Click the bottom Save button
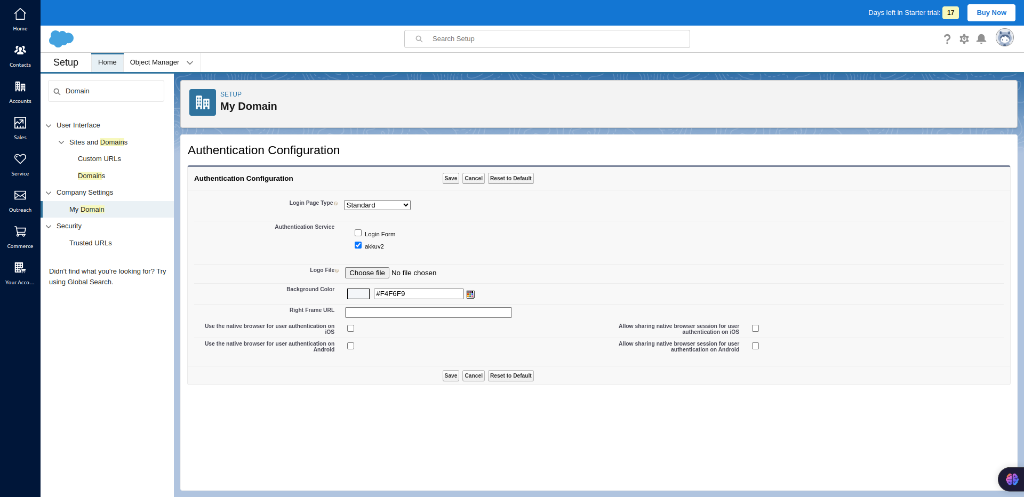Screen dimensions: 1024x497 pyautogui.click(x=451, y=376)
